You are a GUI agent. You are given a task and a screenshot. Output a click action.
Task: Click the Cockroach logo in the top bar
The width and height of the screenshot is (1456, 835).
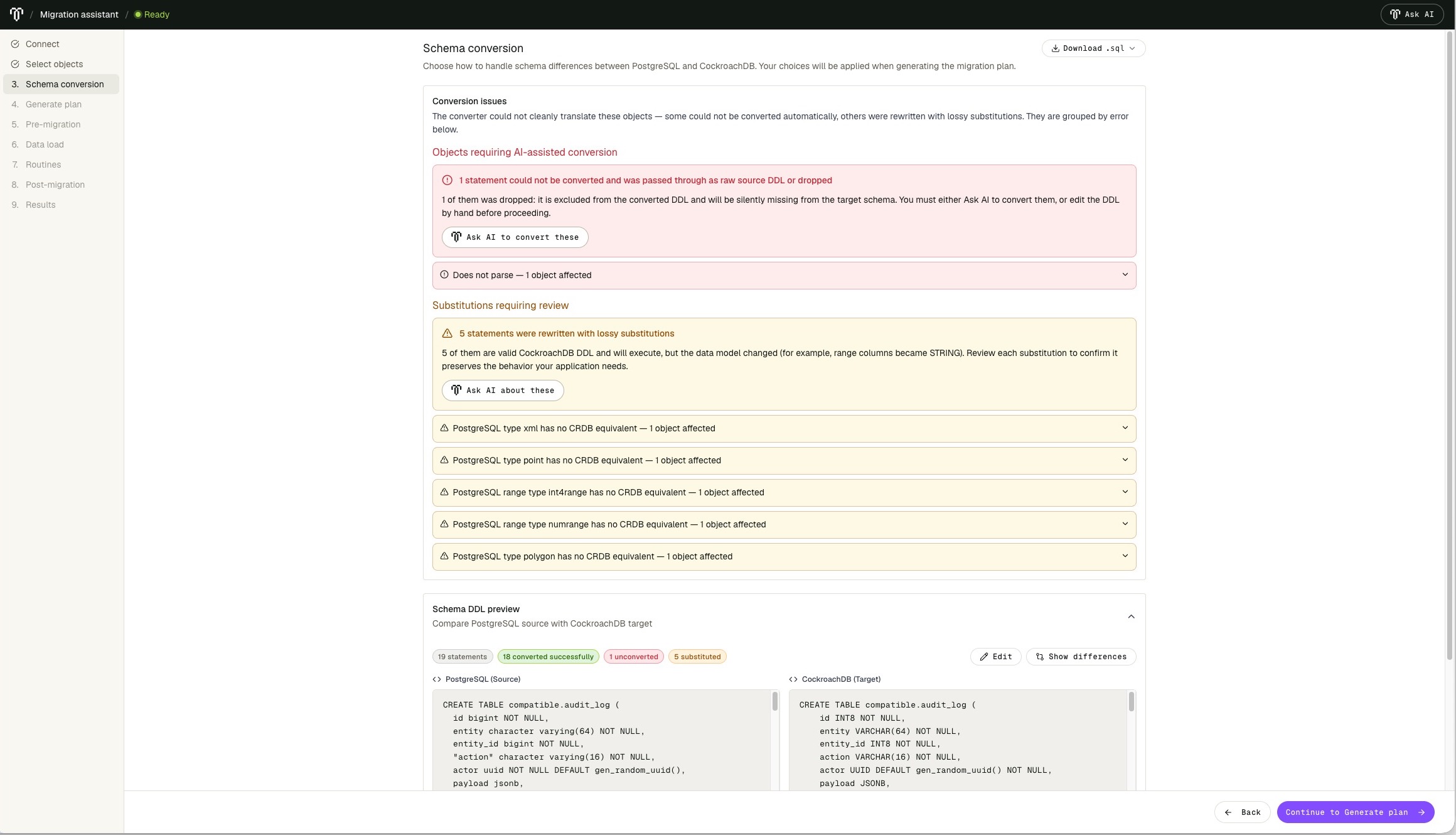[x=16, y=14]
